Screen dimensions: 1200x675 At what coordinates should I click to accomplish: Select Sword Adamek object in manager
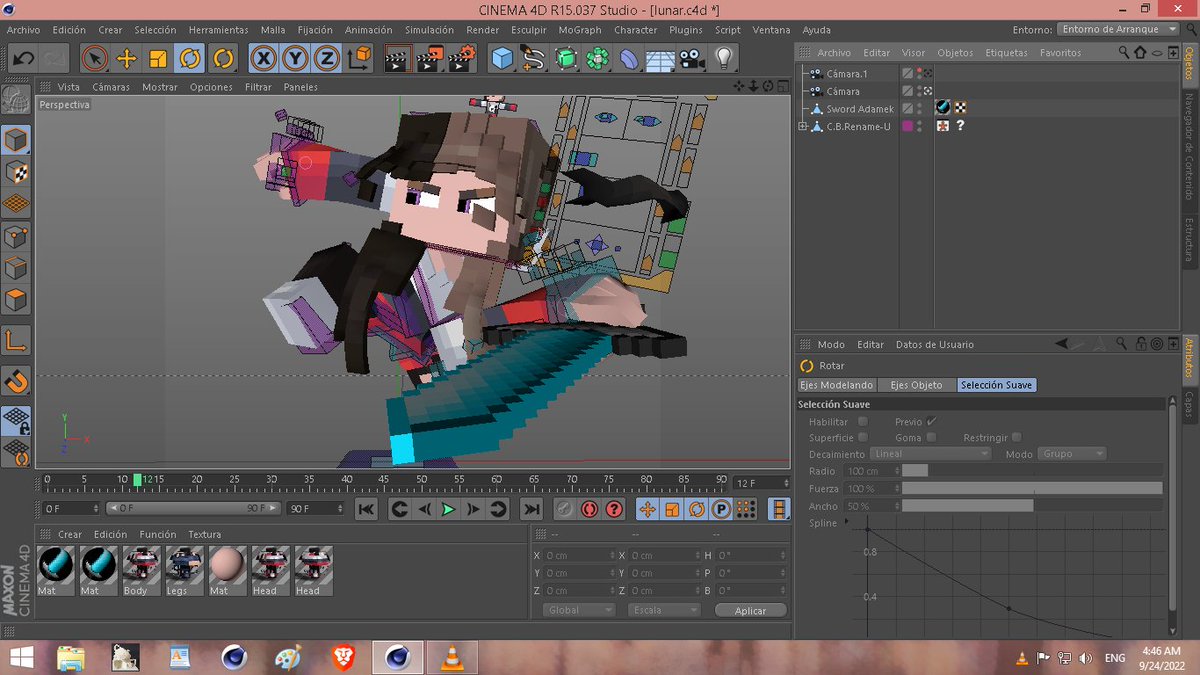click(x=859, y=109)
